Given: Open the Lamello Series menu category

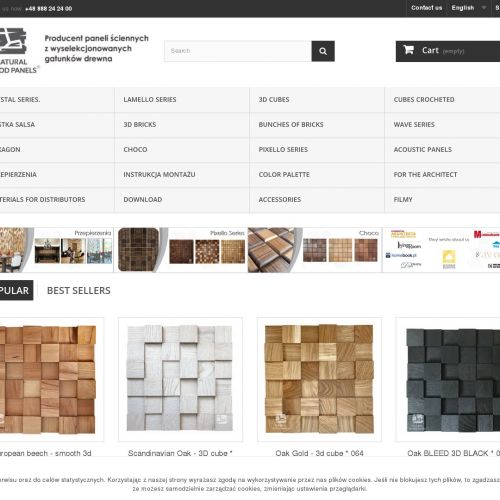Looking at the screenshot, I should pos(182,100).
